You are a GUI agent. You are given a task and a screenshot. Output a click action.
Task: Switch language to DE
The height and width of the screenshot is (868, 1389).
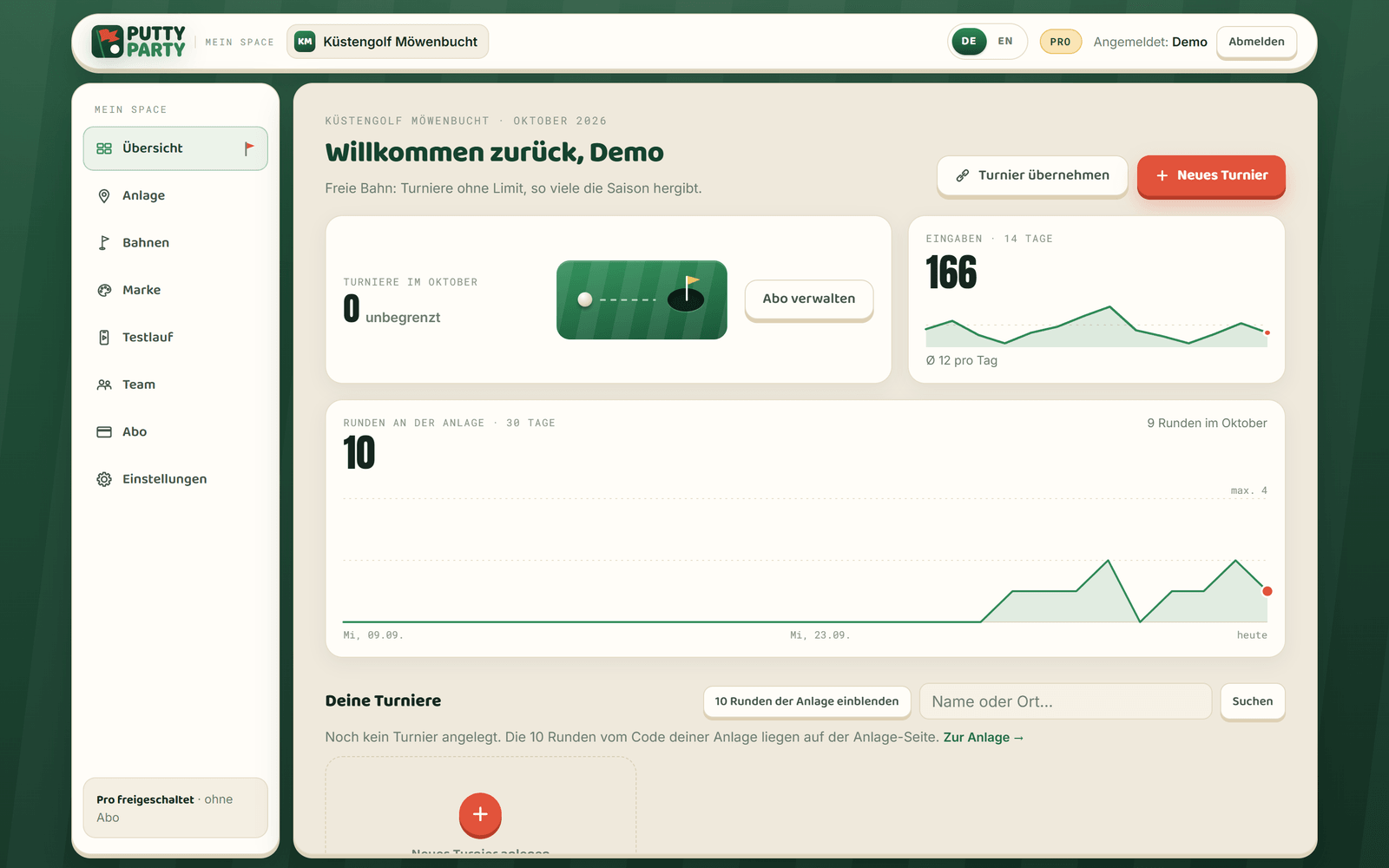click(x=969, y=42)
